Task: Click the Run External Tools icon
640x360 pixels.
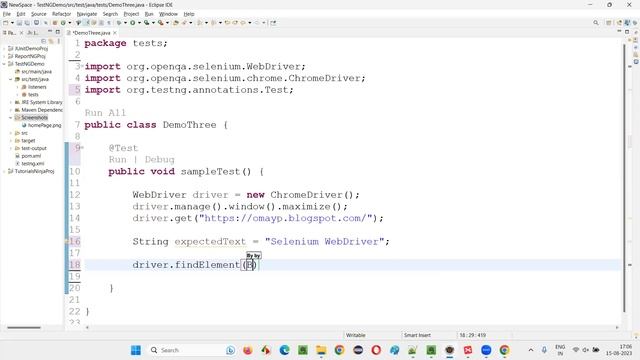Action: [161, 23]
